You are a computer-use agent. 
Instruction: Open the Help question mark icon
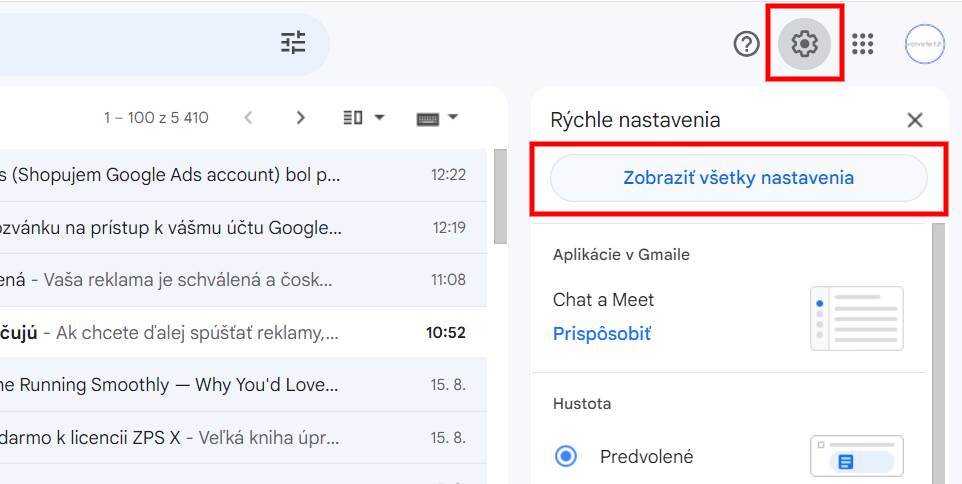tap(747, 44)
